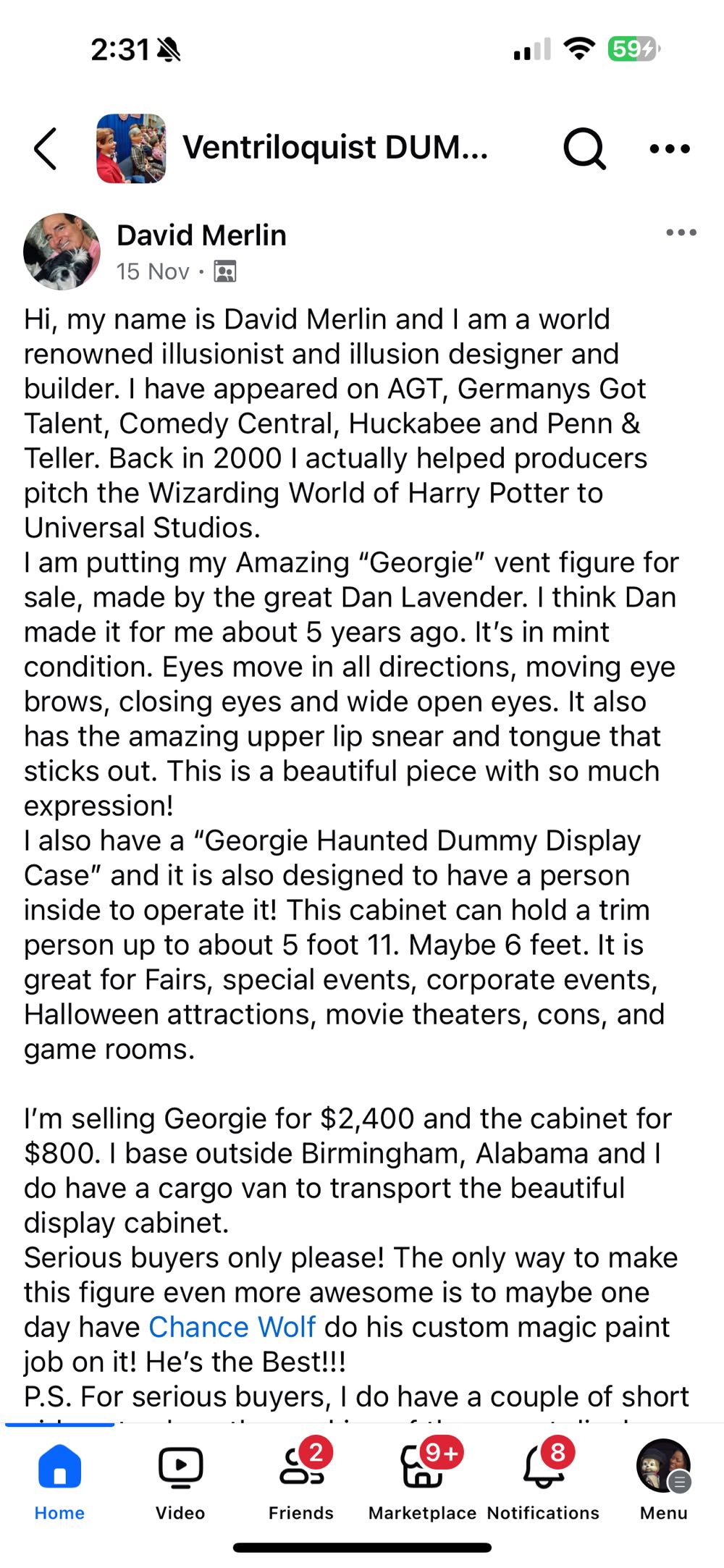
Task: Tap the battery indicator in status bar
Action: coord(633,49)
